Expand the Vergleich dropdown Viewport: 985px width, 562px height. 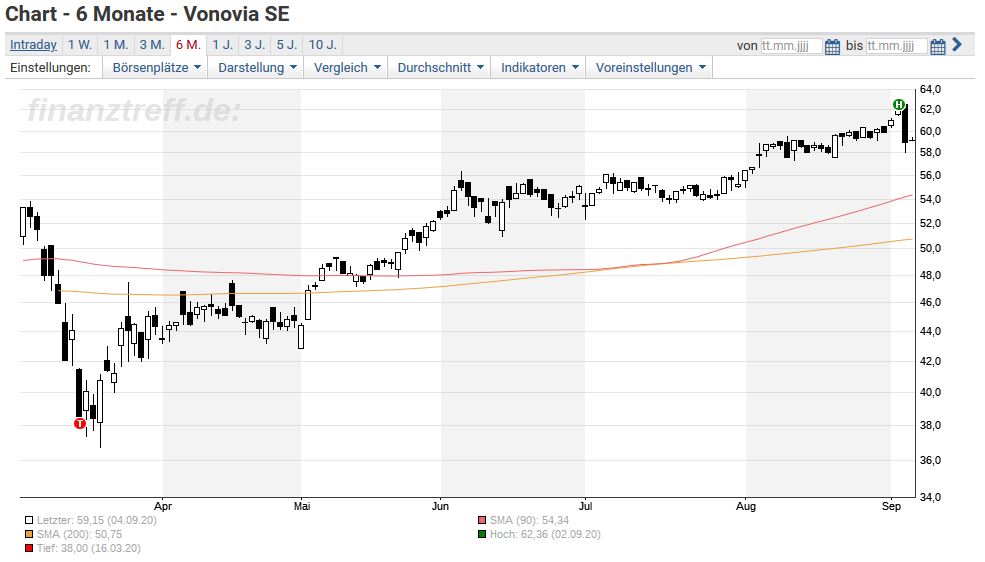347,68
